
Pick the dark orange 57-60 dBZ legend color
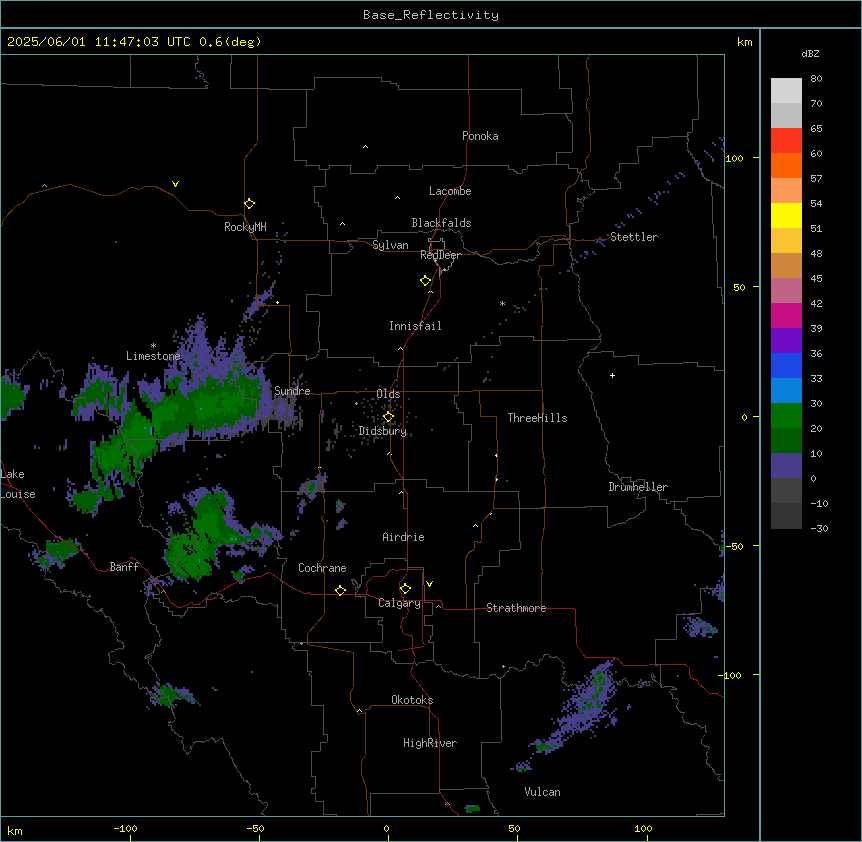786,165
